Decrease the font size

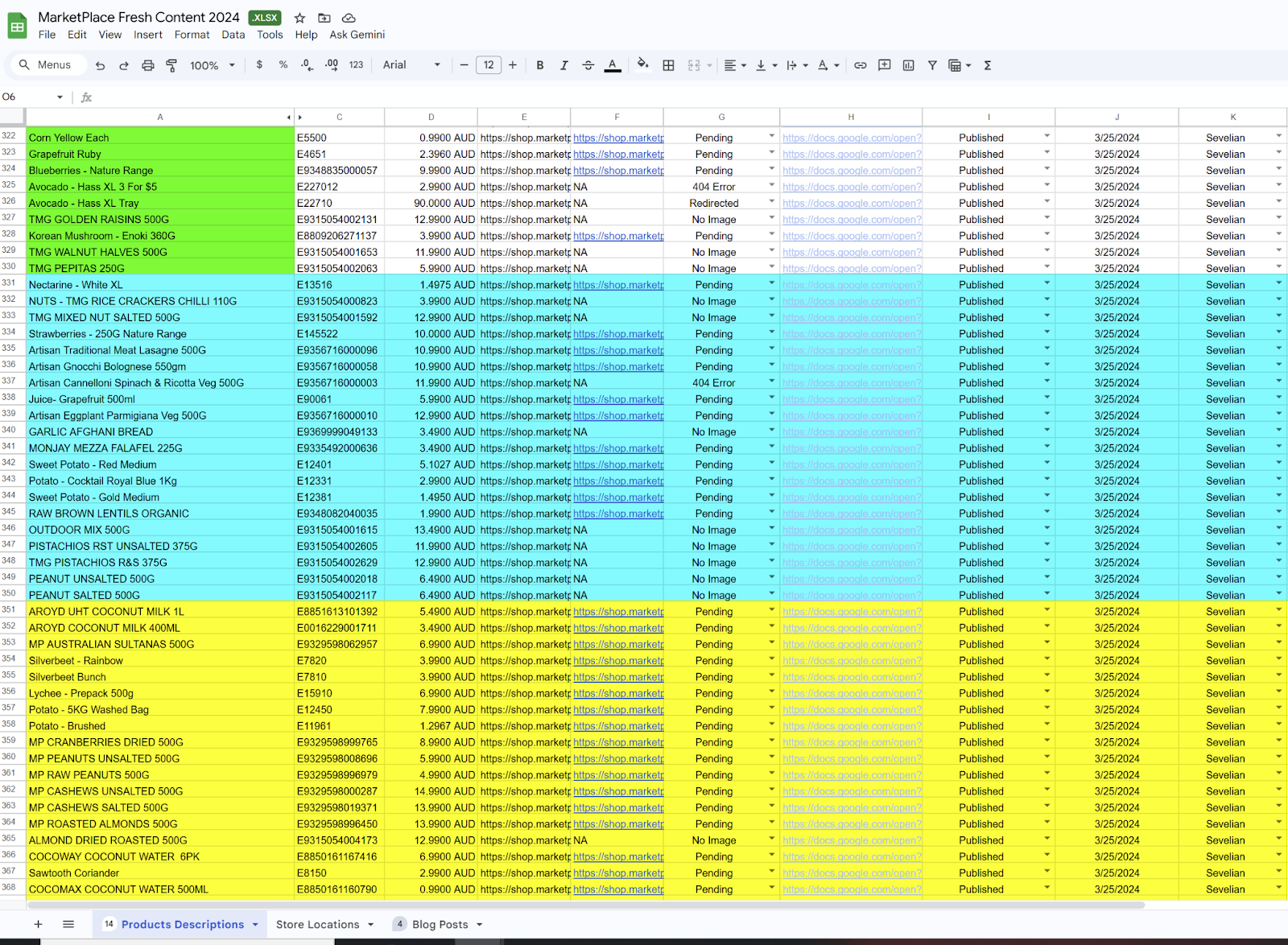click(464, 65)
